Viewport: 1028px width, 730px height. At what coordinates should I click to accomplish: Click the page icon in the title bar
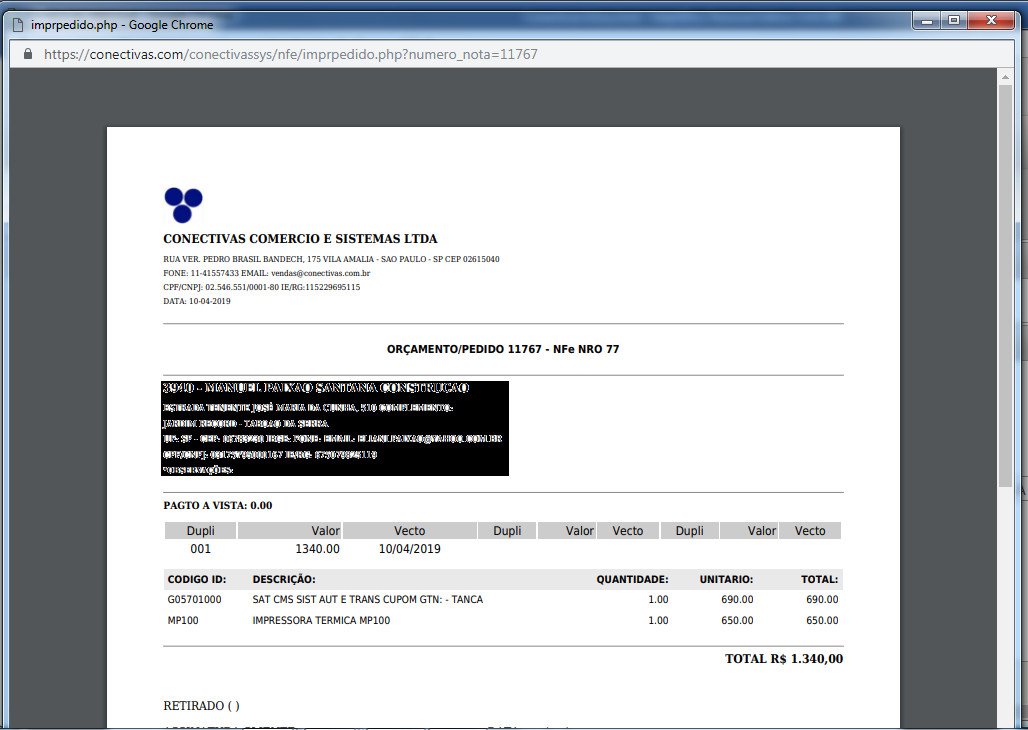pyautogui.click(x=17, y=24)
